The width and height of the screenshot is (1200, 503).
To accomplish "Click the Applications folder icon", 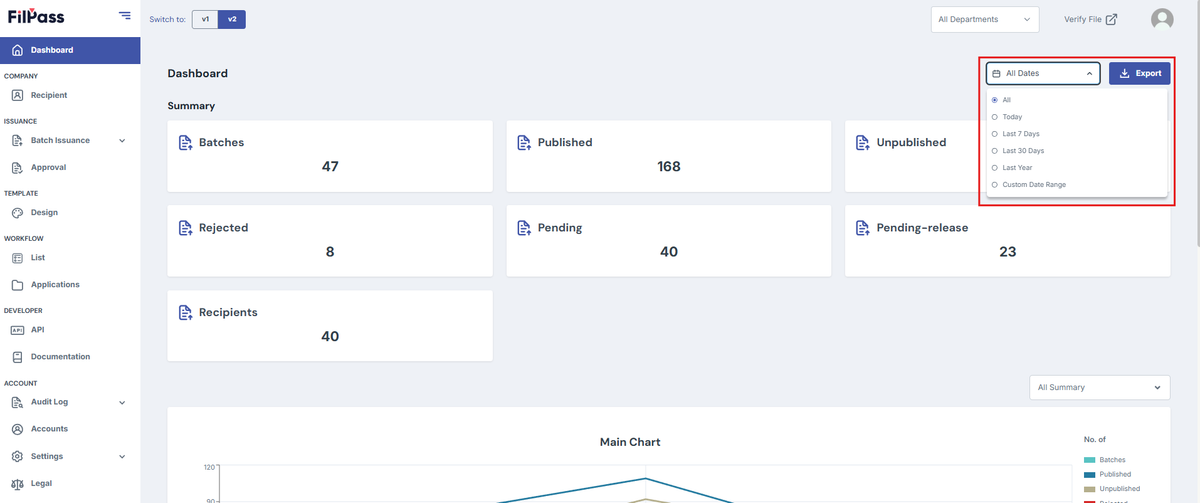I will pos(17,284).
